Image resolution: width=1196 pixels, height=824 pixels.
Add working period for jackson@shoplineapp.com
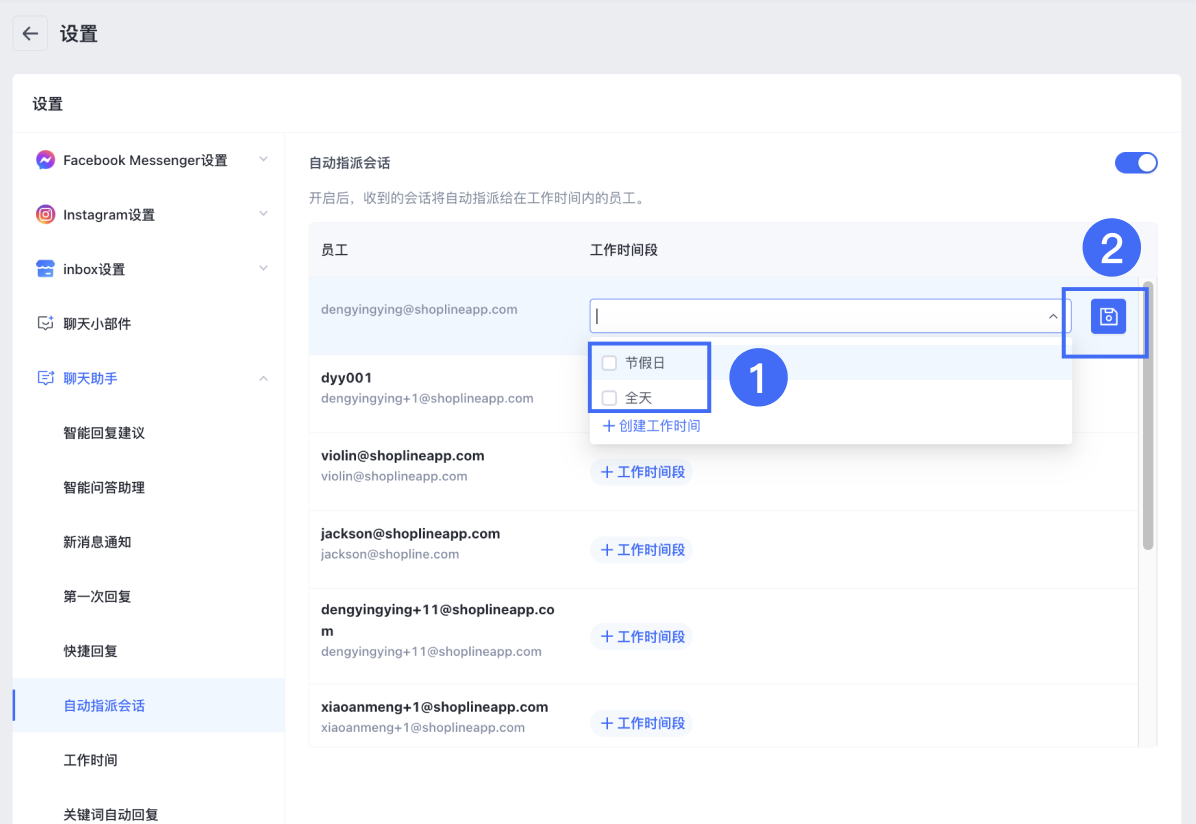pos(641,550)
